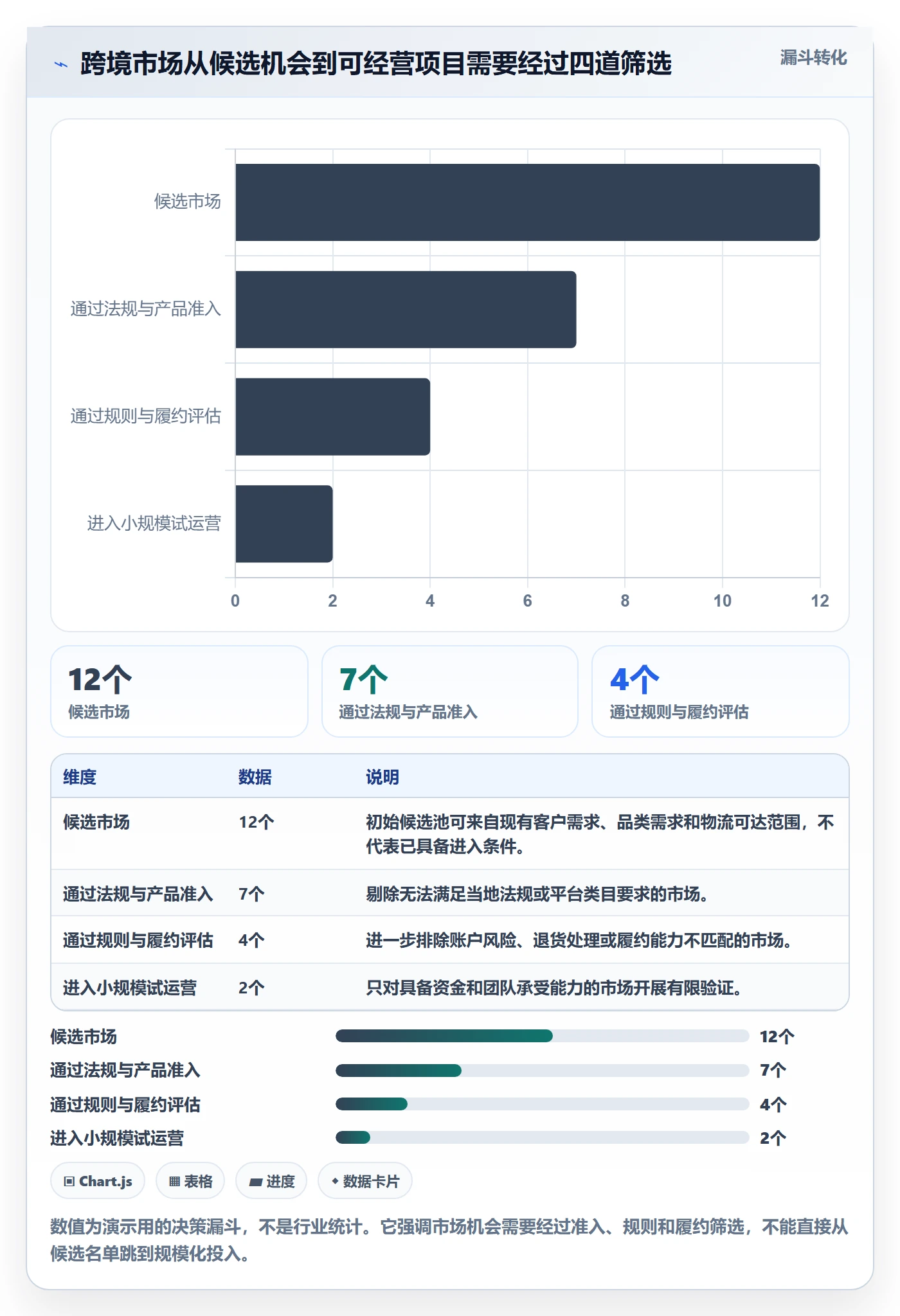Click the 表格 chip

pyautogui.click(x=190, y=1181)
